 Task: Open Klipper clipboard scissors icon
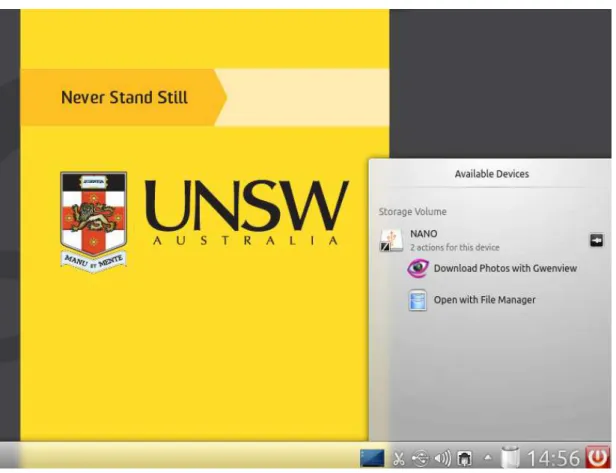click(398, 458)
